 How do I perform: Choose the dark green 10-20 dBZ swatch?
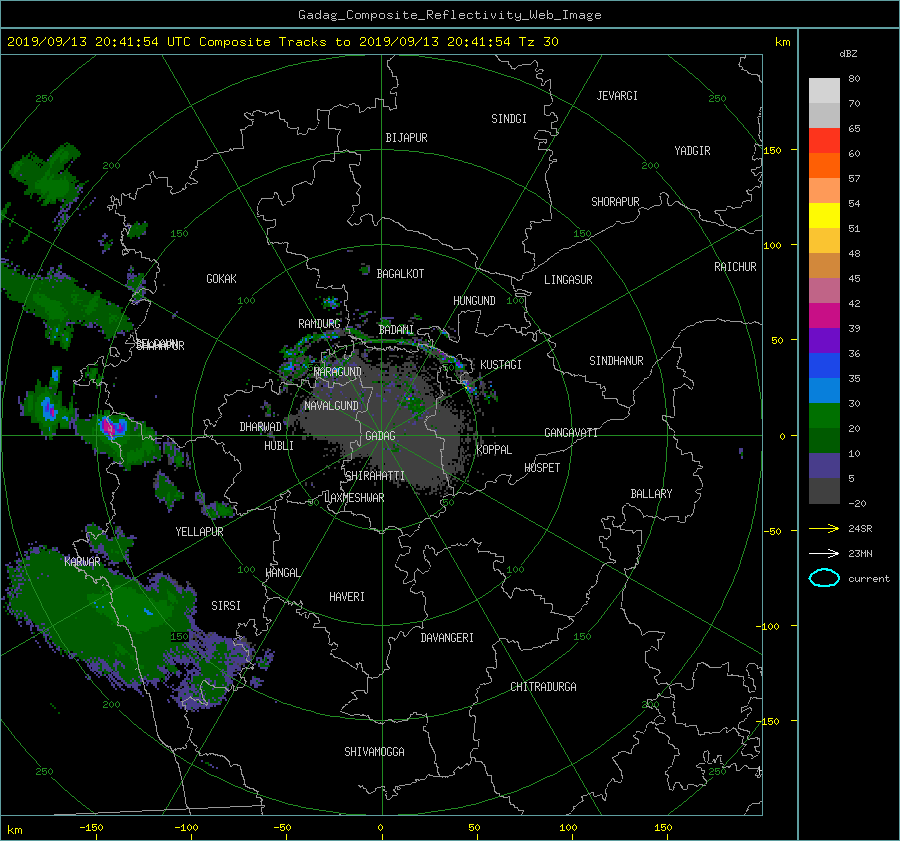(824, 440)
